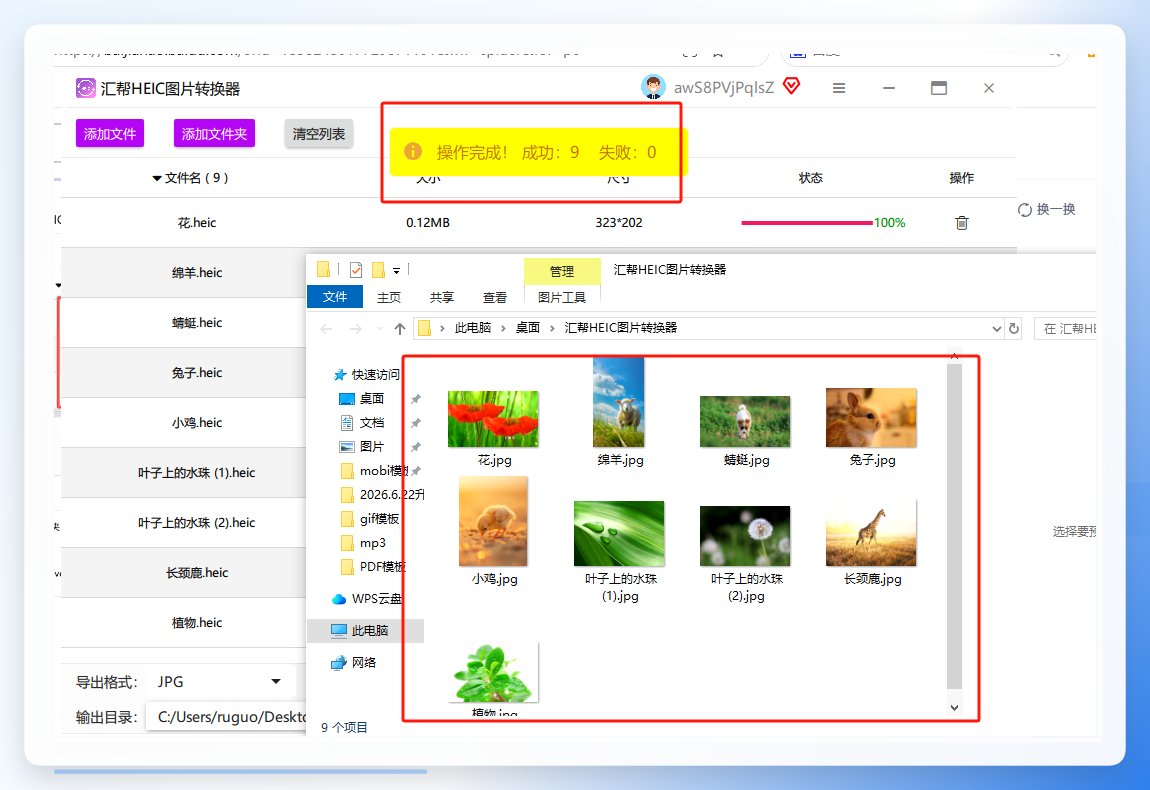Expand the address bar history dropdown
The height and width of the screenshot is (790, 1150).
996,329
